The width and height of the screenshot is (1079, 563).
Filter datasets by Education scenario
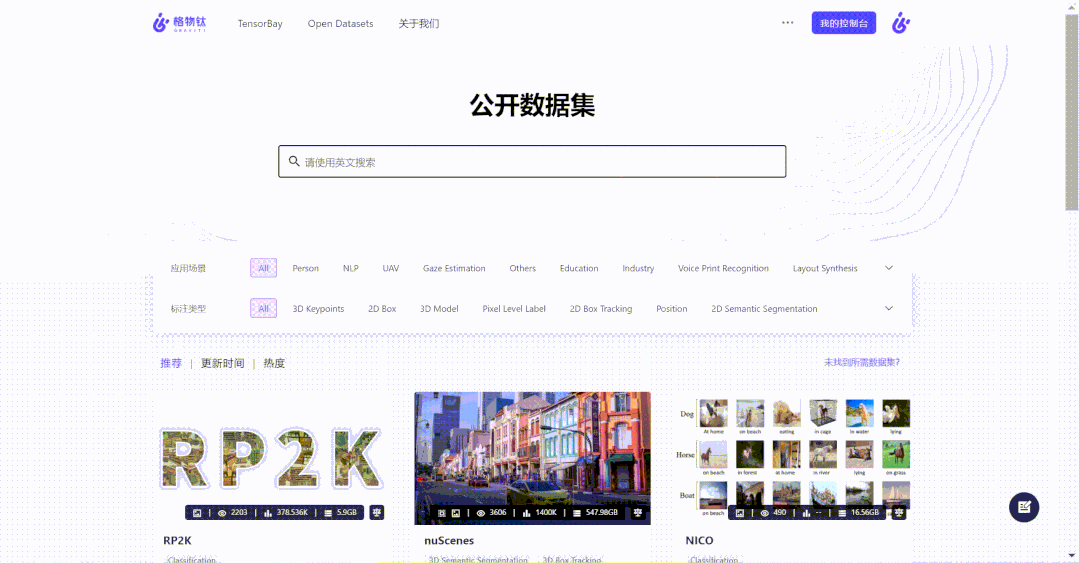(x=579, y=268)
